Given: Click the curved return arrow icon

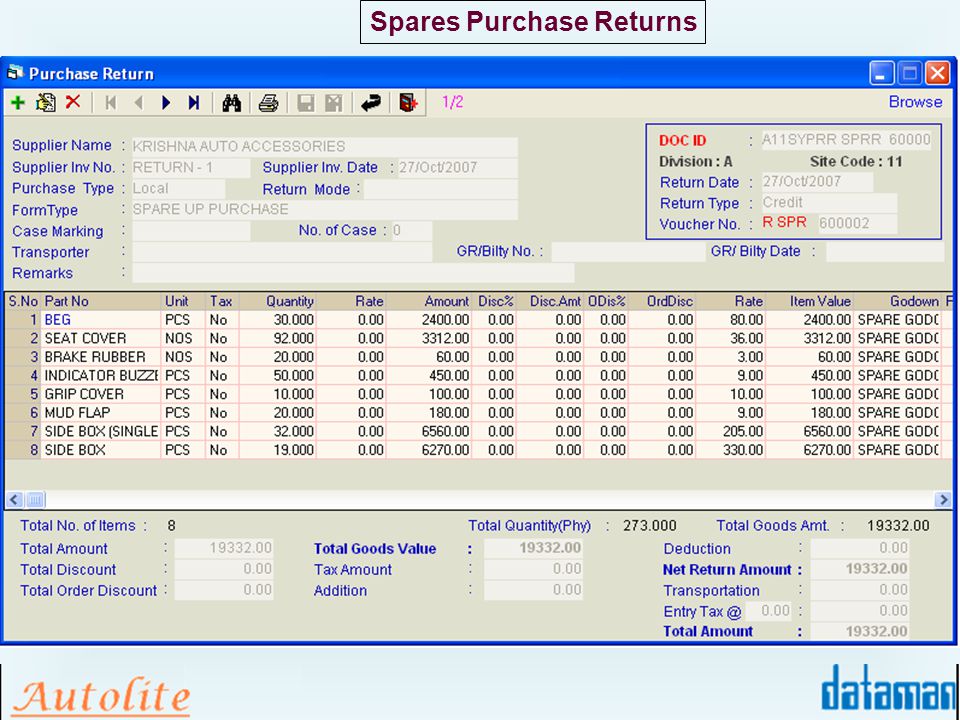Looking at the screenshot, I should tap(371, 103).
